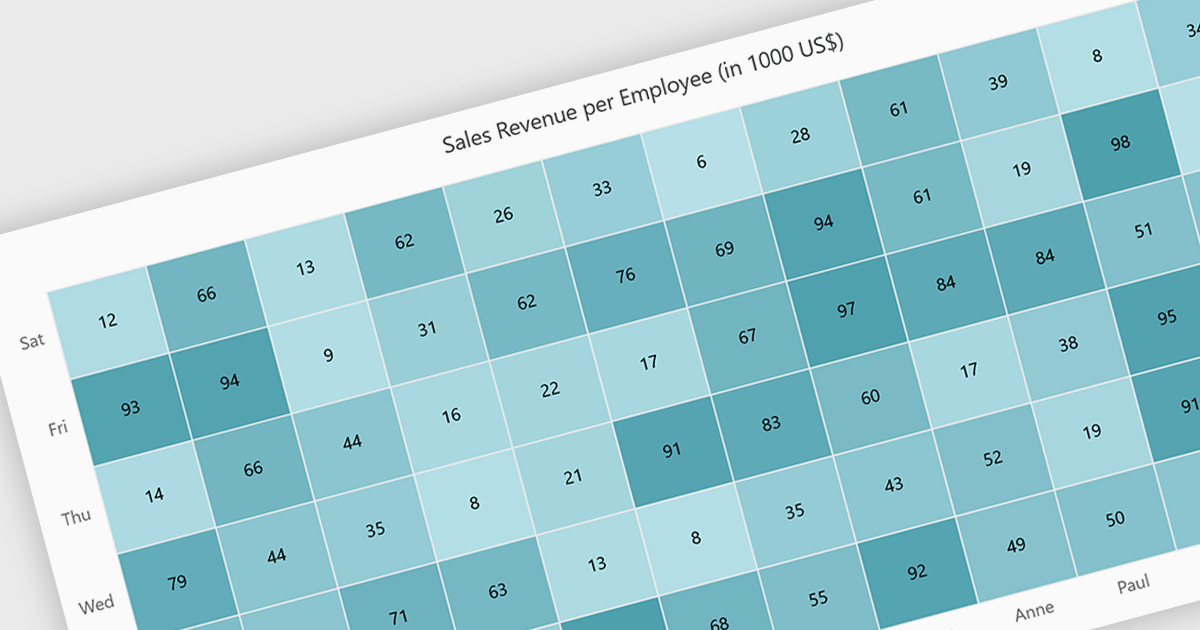Screen dimensions: 1200x630
Task: Click the chart title Sales Revenue per Employee
Action: pyautogui.click(x=645, y=96)
